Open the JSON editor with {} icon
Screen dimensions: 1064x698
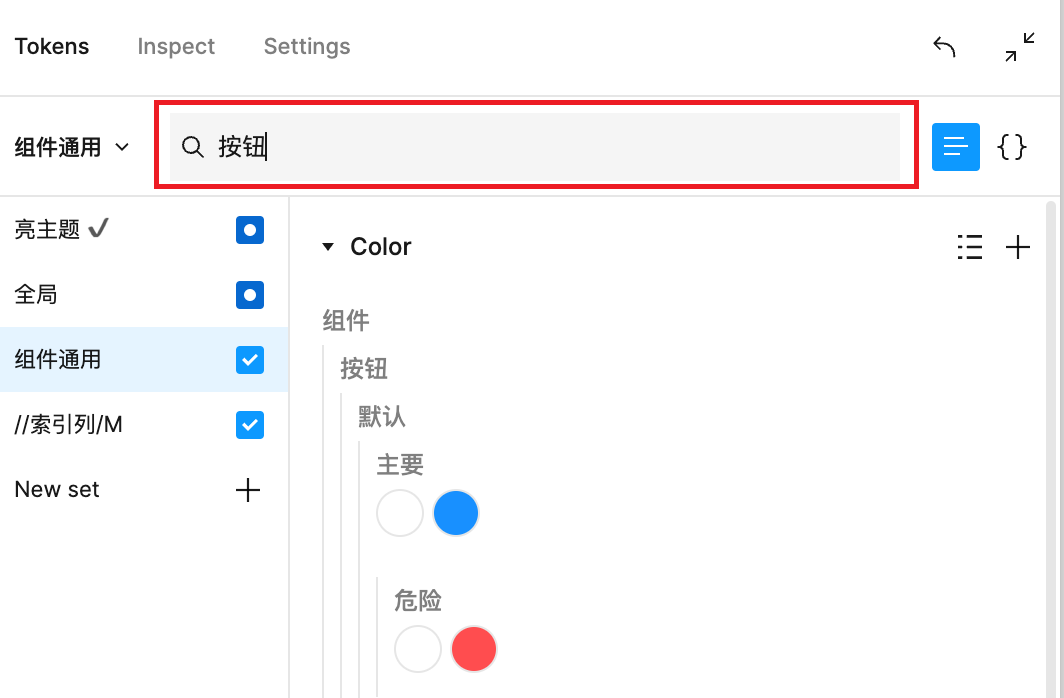(x=1012, y=147)
